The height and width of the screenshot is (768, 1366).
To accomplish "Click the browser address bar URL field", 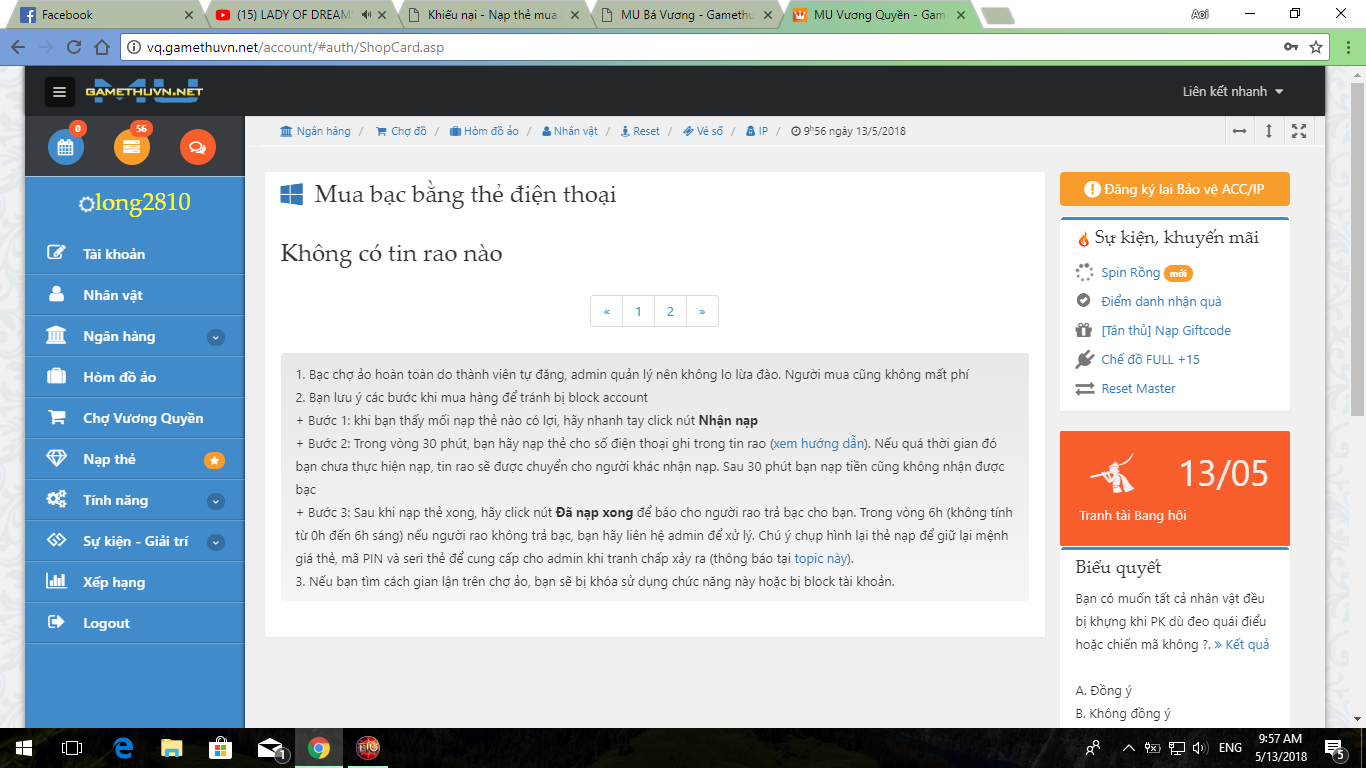I will click(x=700, y=47).
